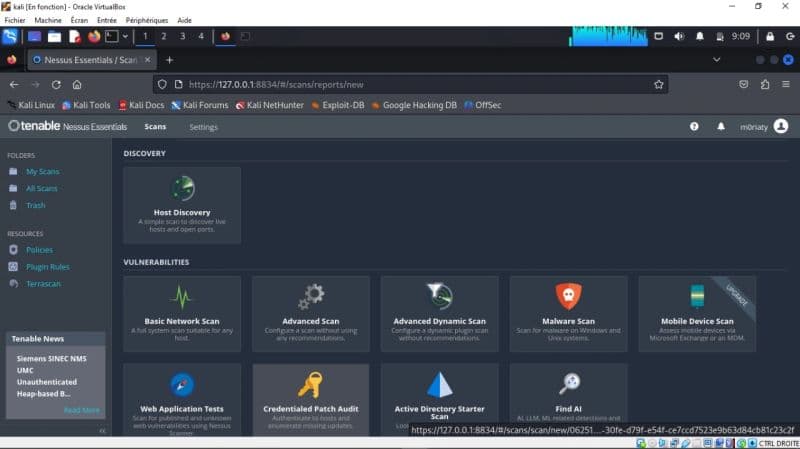Select the Credentialed Patch Audit key template
The width and height of the screenshot is (800, 449).
[x=311, y=400]
